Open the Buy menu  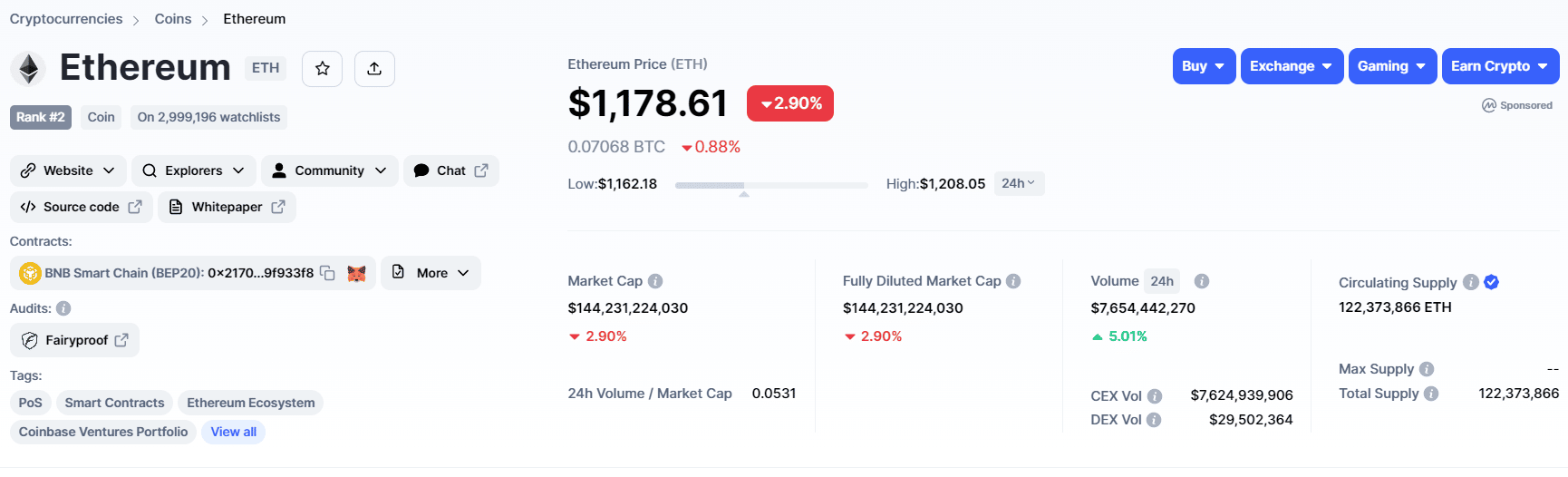click(1204, 66)
